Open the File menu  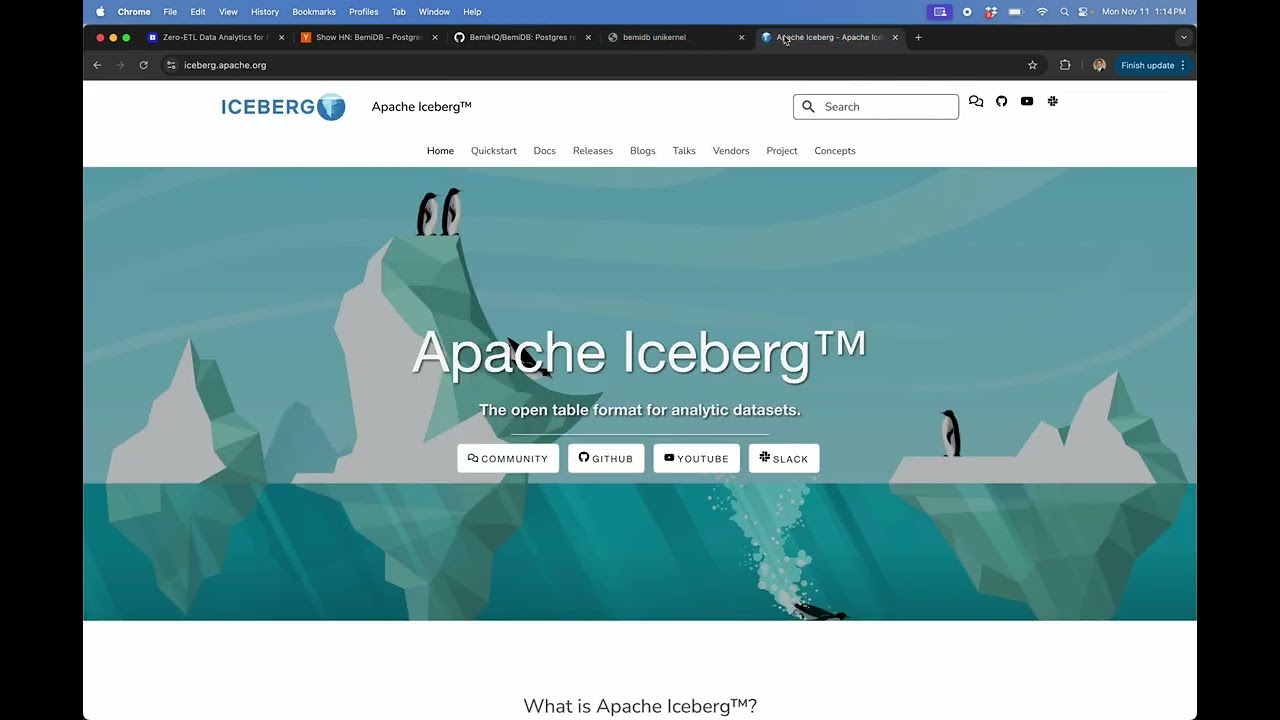[x=170, y=12]
